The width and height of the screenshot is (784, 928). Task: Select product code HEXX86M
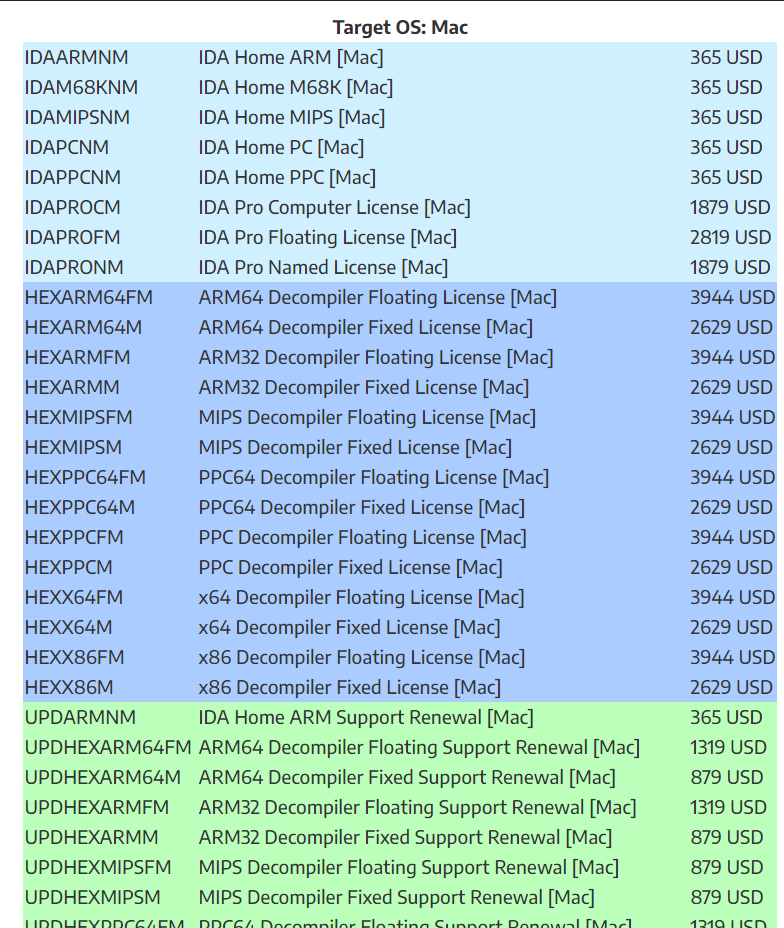pyautogui.click(x=69, y=687)
